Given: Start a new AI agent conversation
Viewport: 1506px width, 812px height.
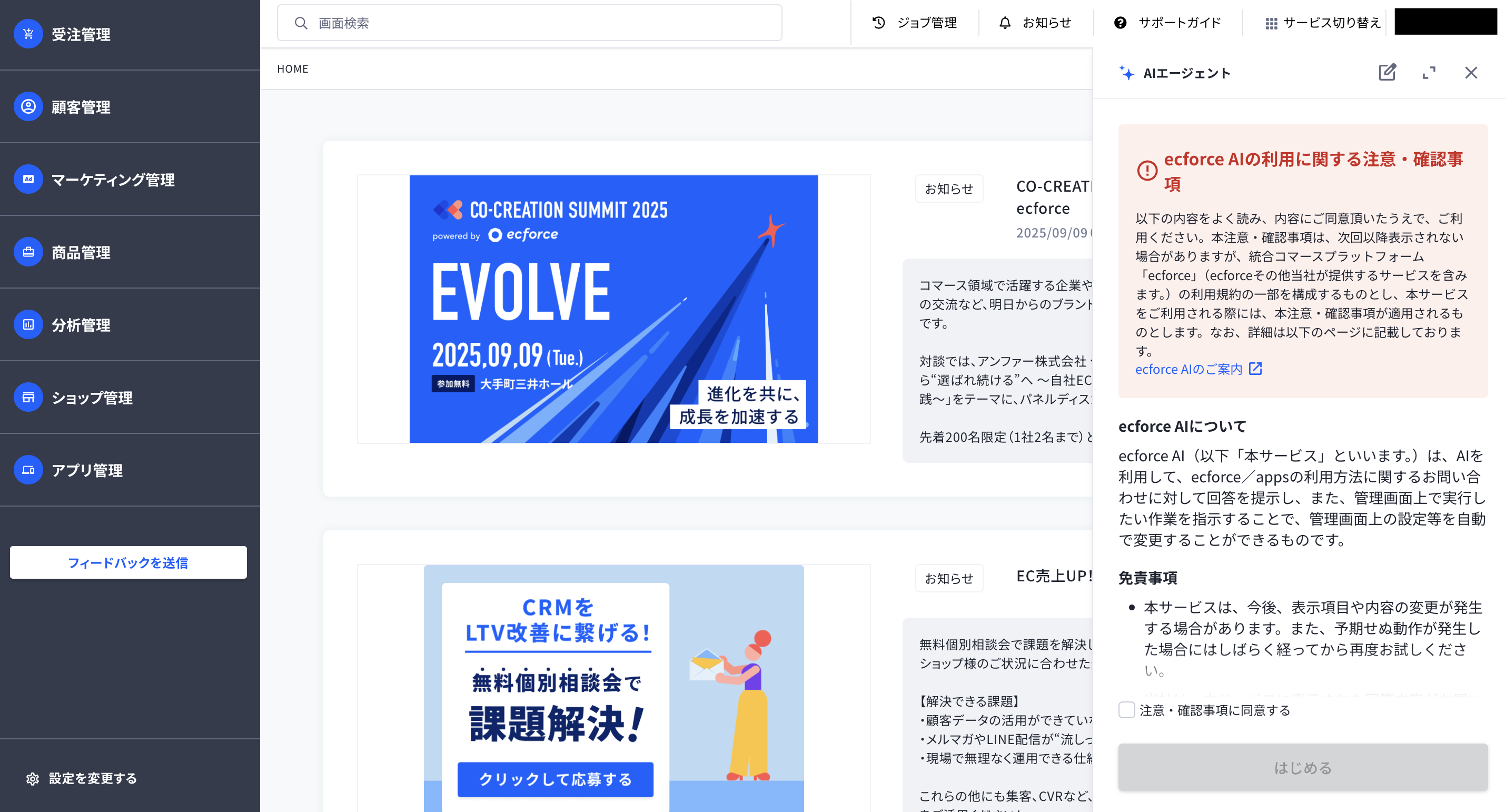Looking at the screenshot, I should 1388,73.
